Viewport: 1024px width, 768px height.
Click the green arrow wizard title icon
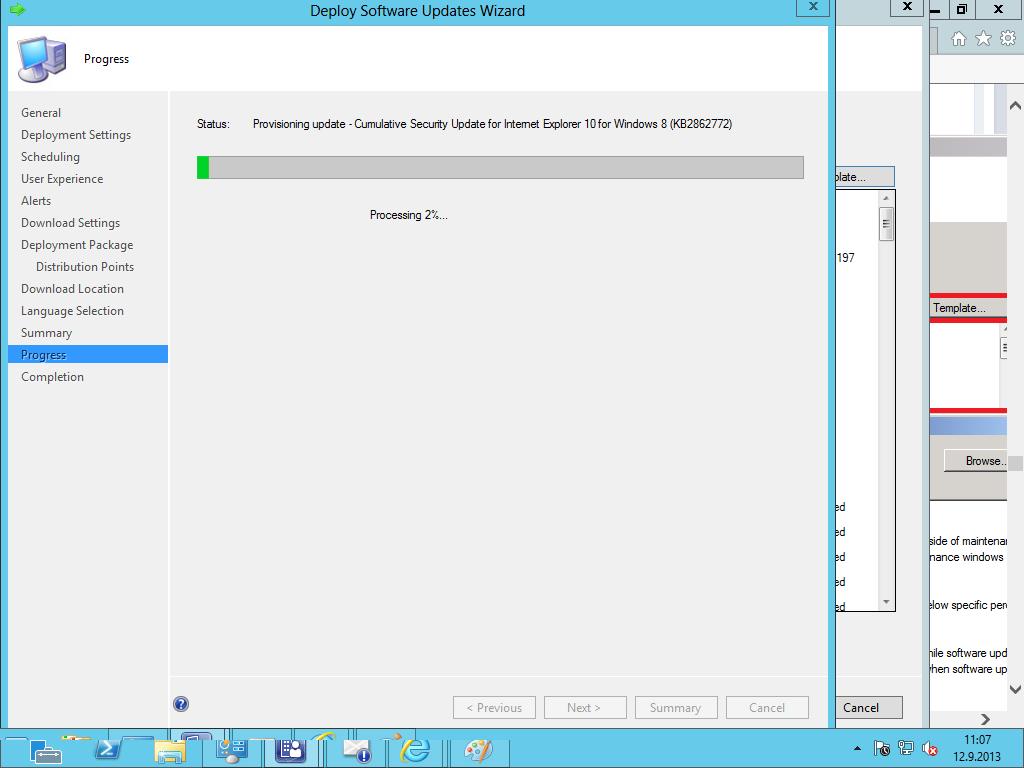[18, 10]
